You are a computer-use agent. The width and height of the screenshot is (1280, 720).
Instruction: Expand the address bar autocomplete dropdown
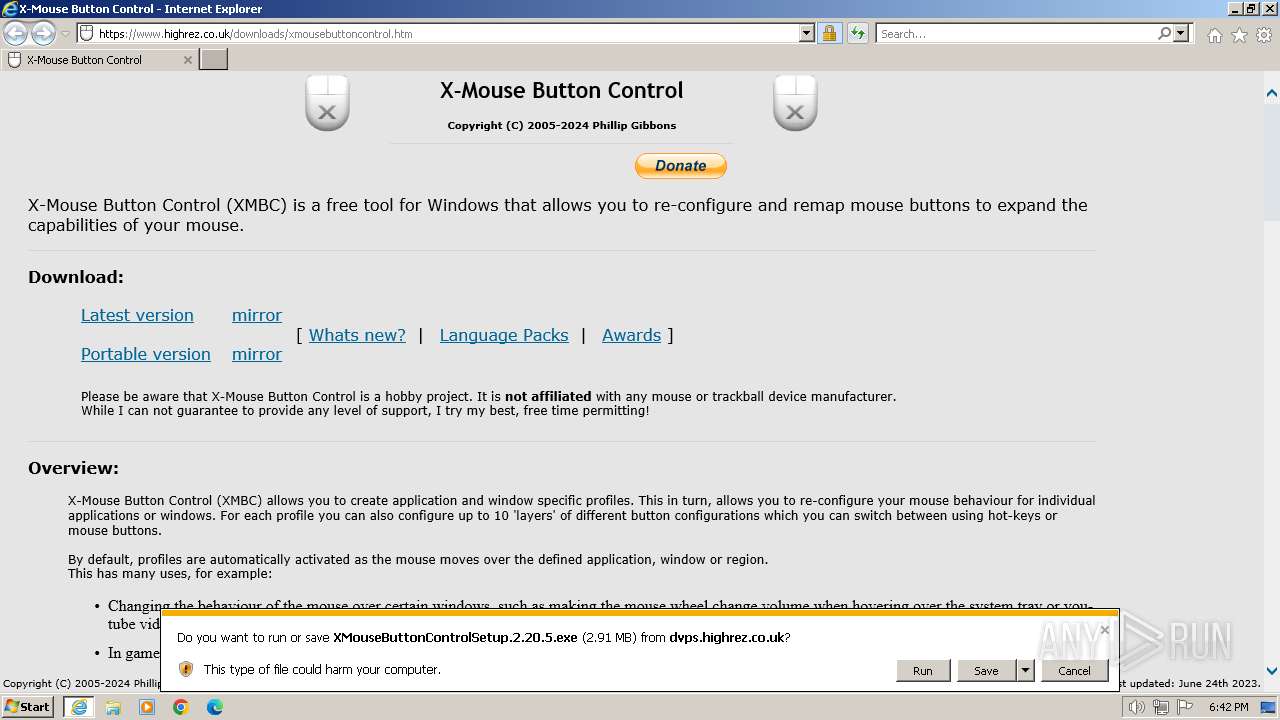[807, 33]
